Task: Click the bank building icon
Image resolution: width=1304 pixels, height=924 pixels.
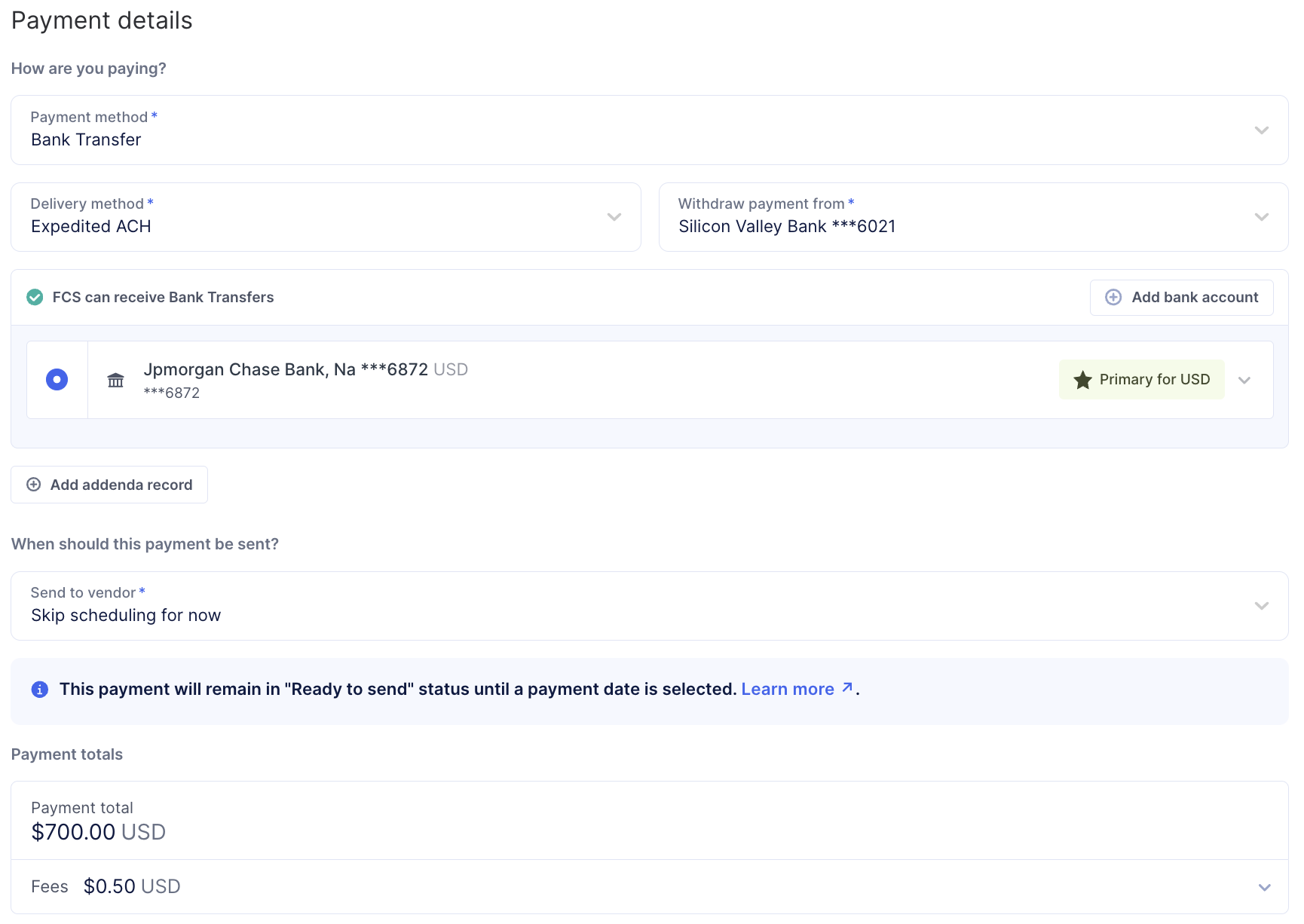Action: [x=115, y=380]
